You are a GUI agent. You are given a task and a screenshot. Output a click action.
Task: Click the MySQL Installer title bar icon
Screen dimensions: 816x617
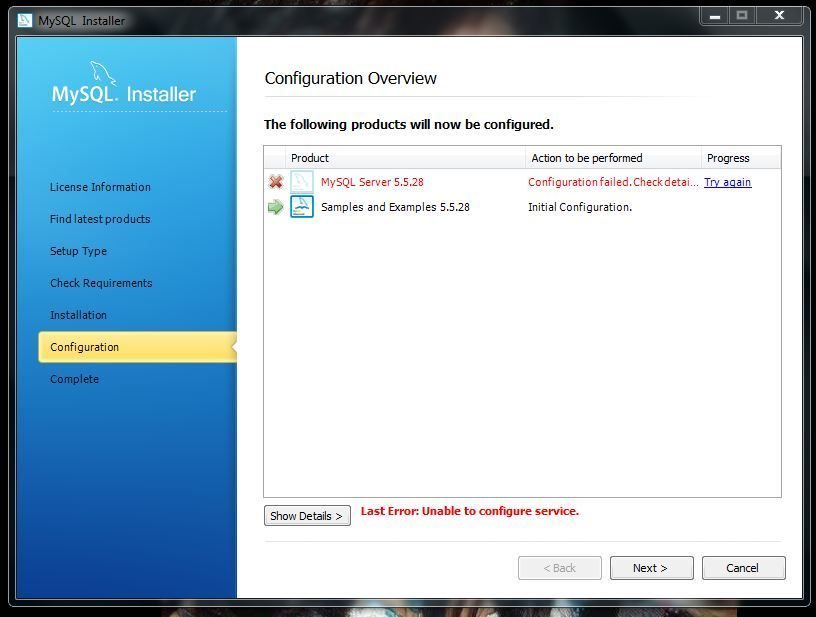(x=24, y=20)
